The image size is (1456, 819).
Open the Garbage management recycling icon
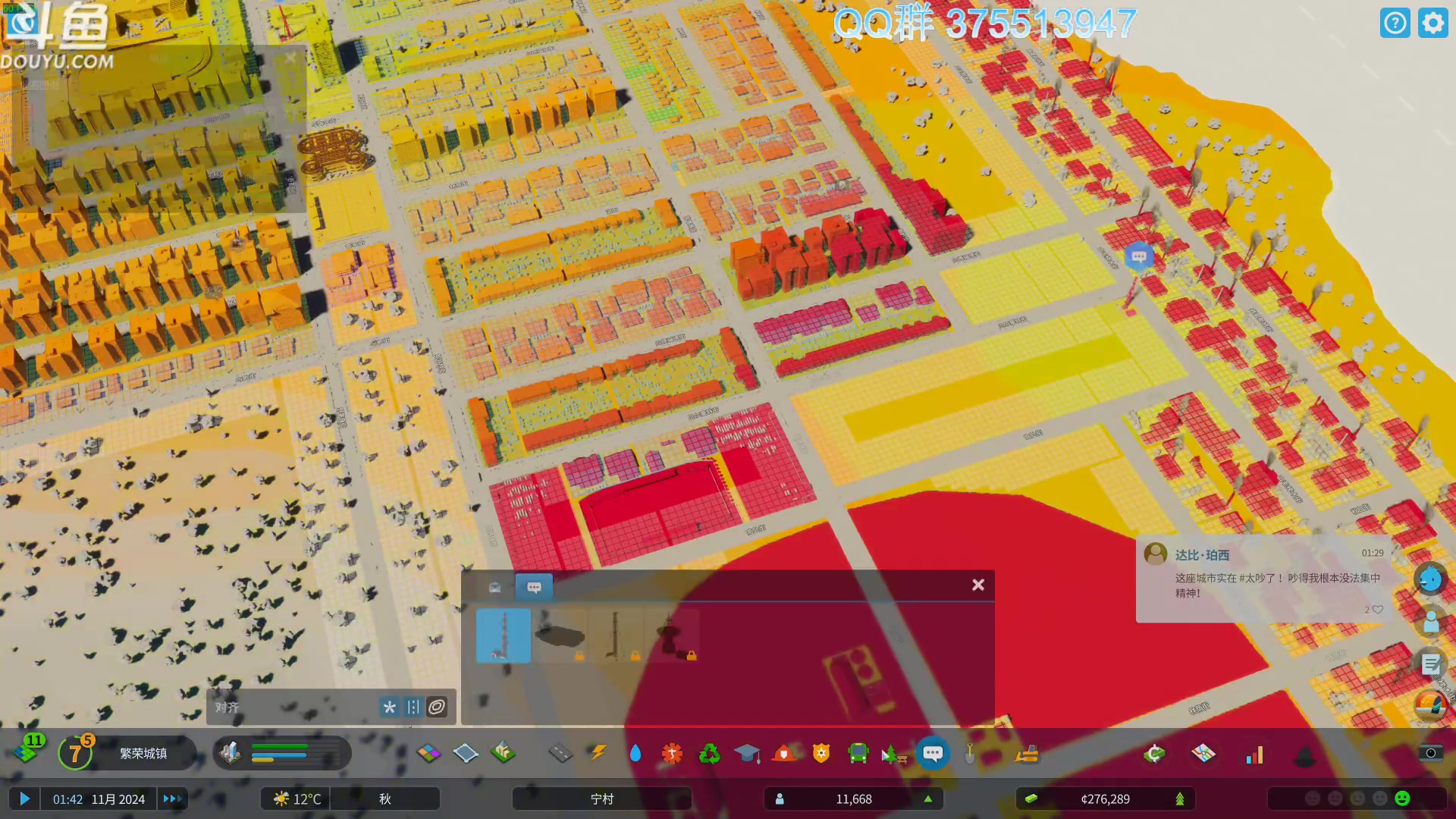pos(709,753)
